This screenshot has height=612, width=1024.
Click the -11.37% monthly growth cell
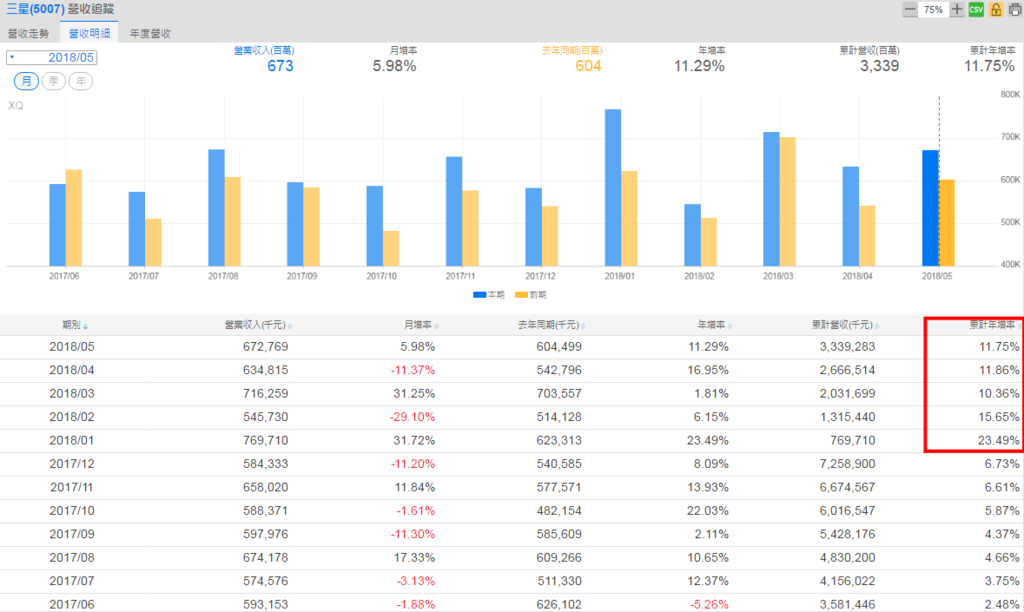point(413,370)
